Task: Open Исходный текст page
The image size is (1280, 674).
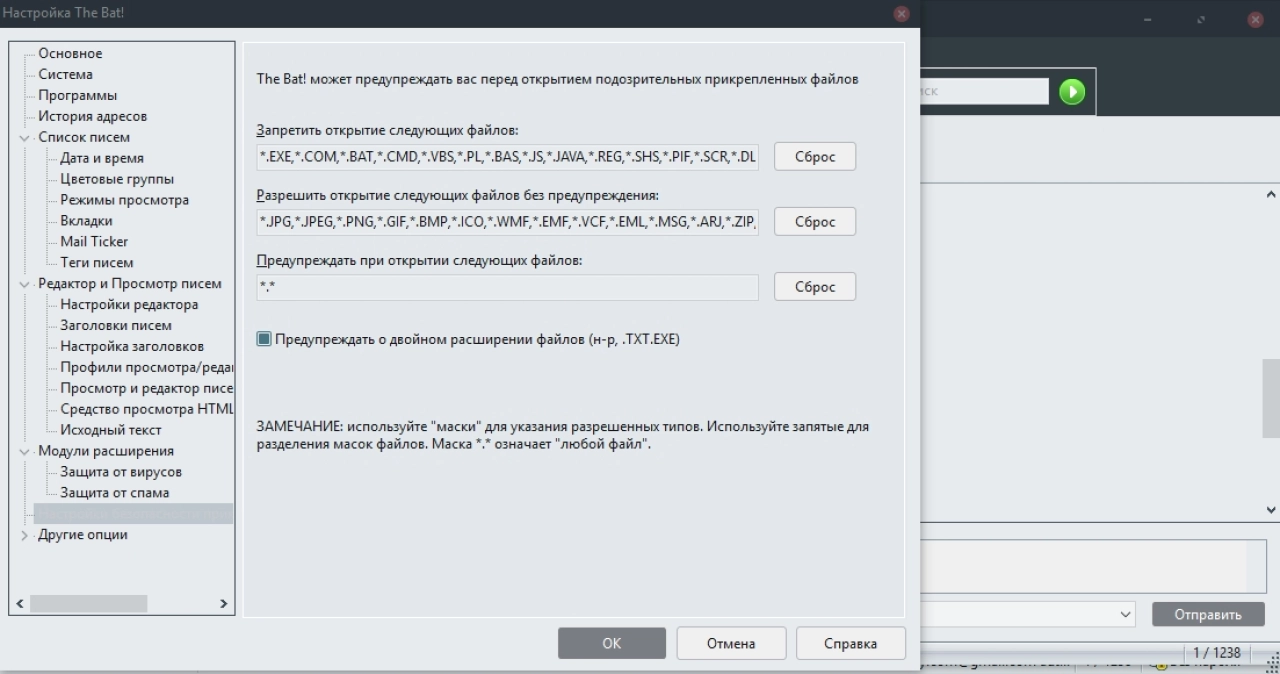Action: tap(110, 431)
